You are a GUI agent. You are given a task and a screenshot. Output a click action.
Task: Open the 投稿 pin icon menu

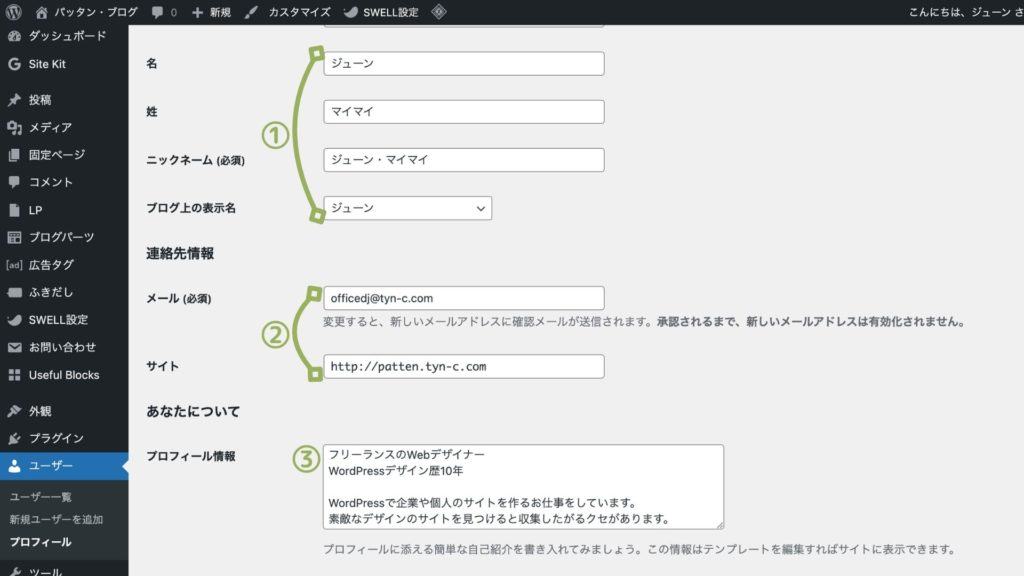[x=14, y=100]
